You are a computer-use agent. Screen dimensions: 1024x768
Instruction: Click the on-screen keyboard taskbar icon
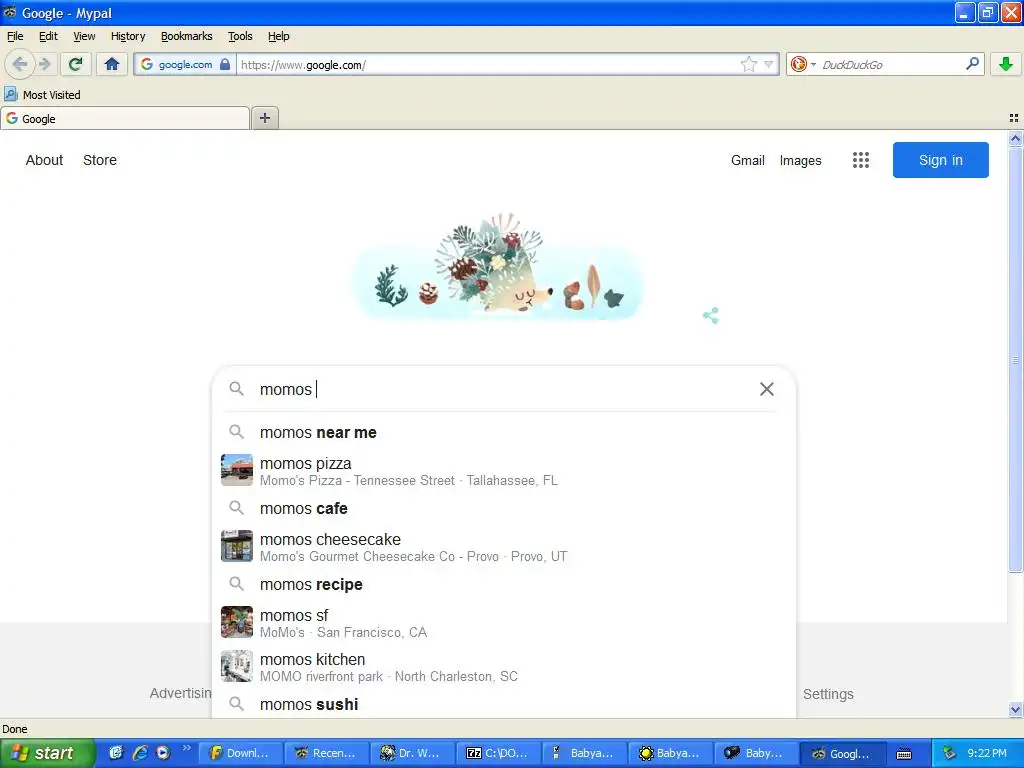904,754
